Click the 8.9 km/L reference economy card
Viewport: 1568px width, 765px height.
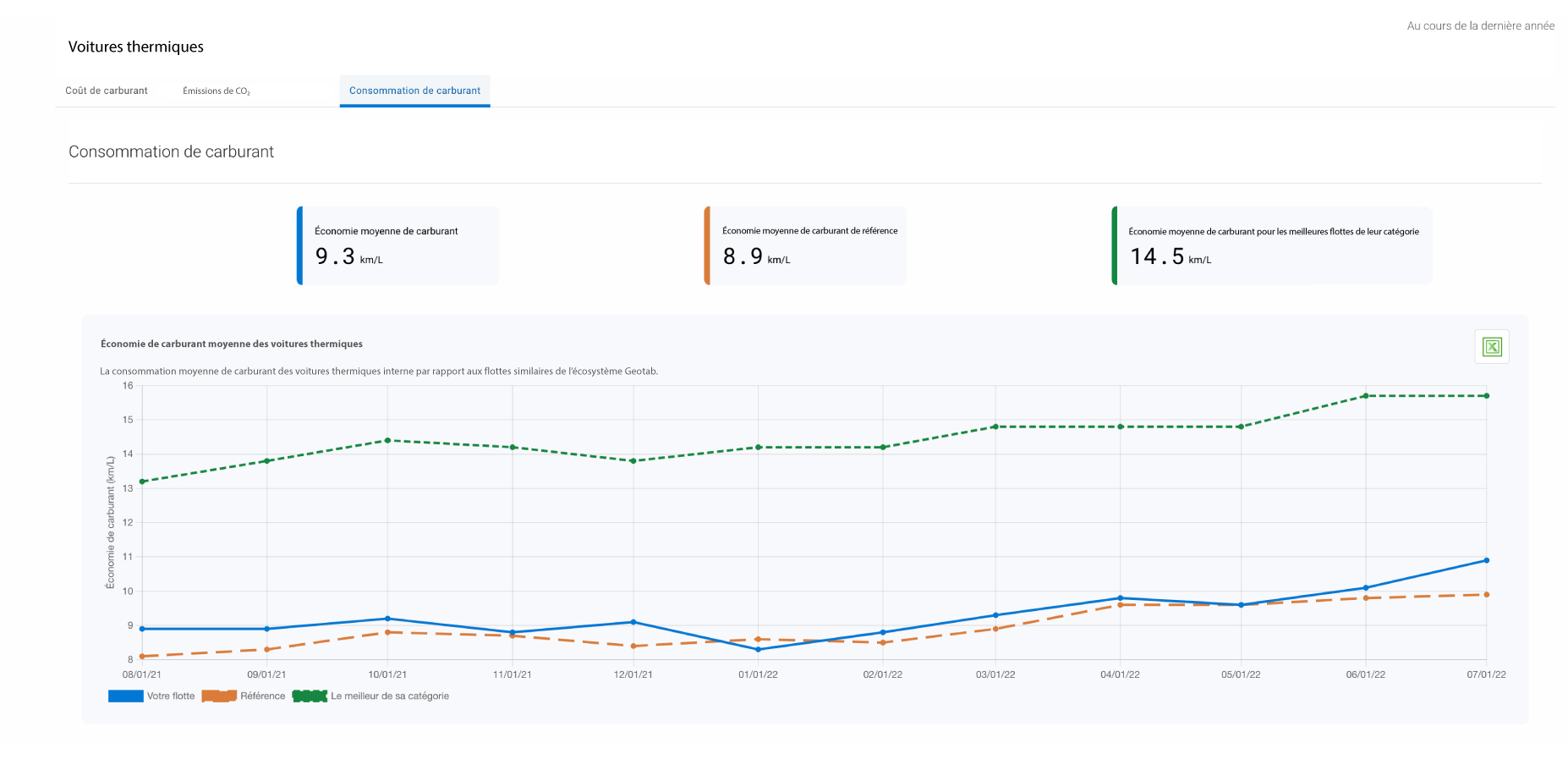point(805,245)
